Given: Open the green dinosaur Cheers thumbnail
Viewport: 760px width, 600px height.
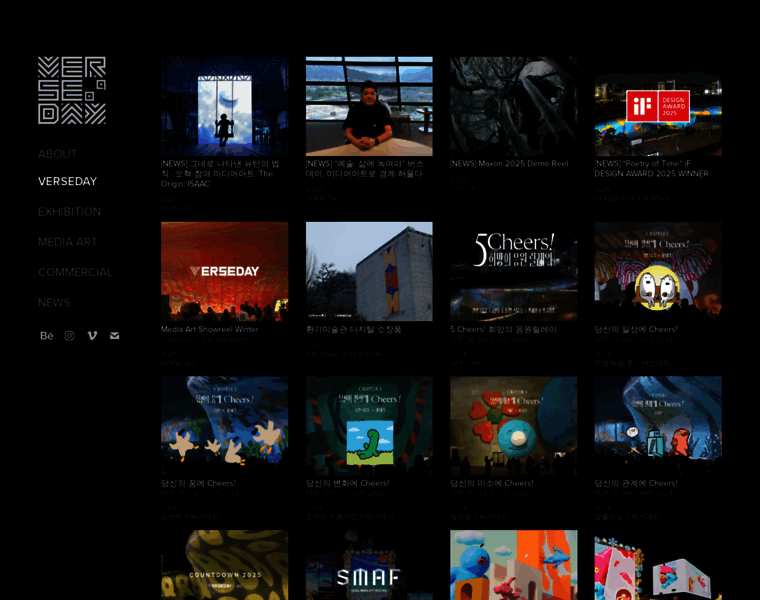Looking at the screenshot, I should pyautogui.click(x=369, y=426).
